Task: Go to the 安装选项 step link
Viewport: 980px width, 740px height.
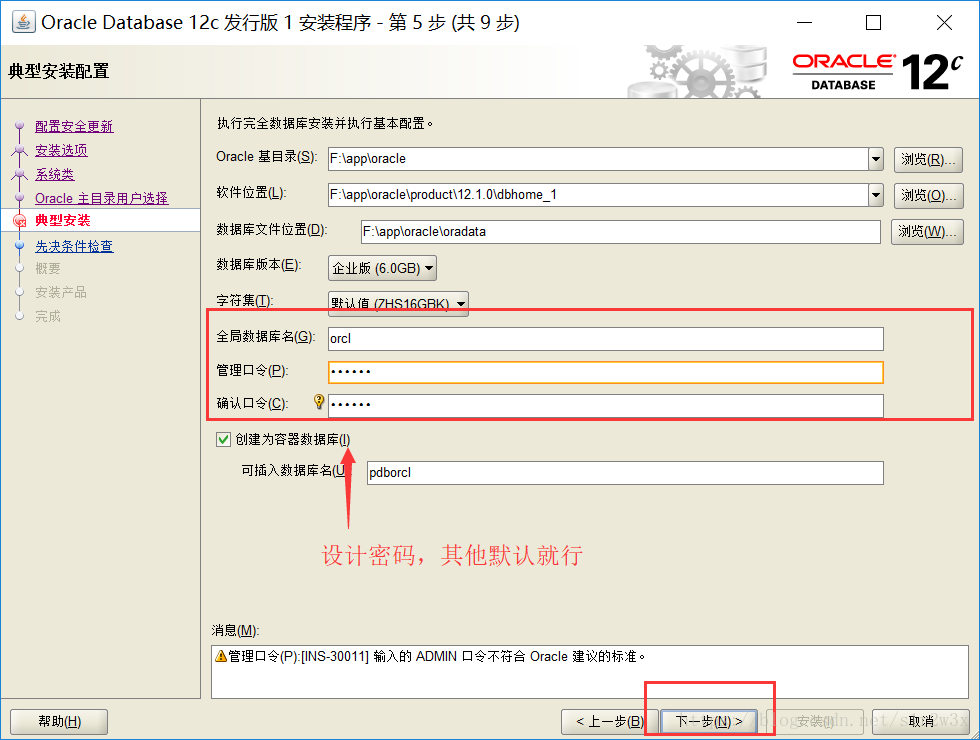Action: pos(61,150)
